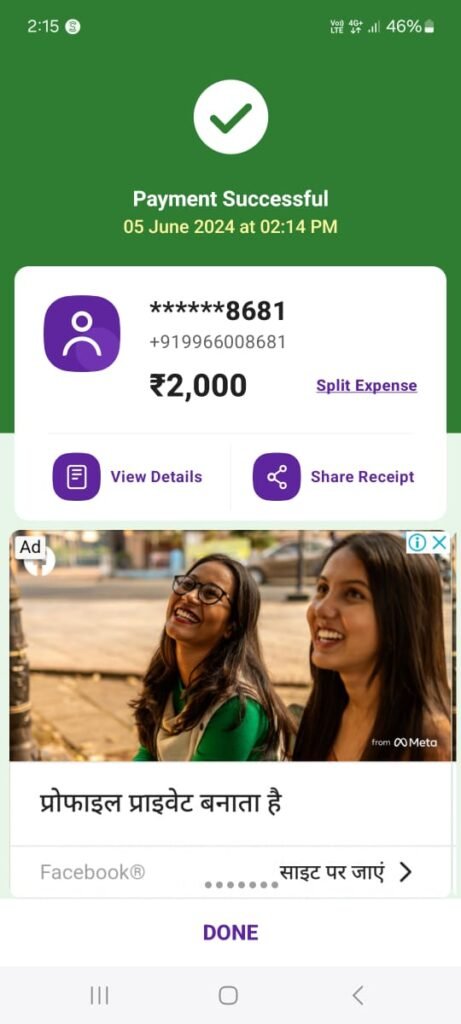Select the View Details label
The width and height of the screenshot is (461, 1024).
click(156, 477)
